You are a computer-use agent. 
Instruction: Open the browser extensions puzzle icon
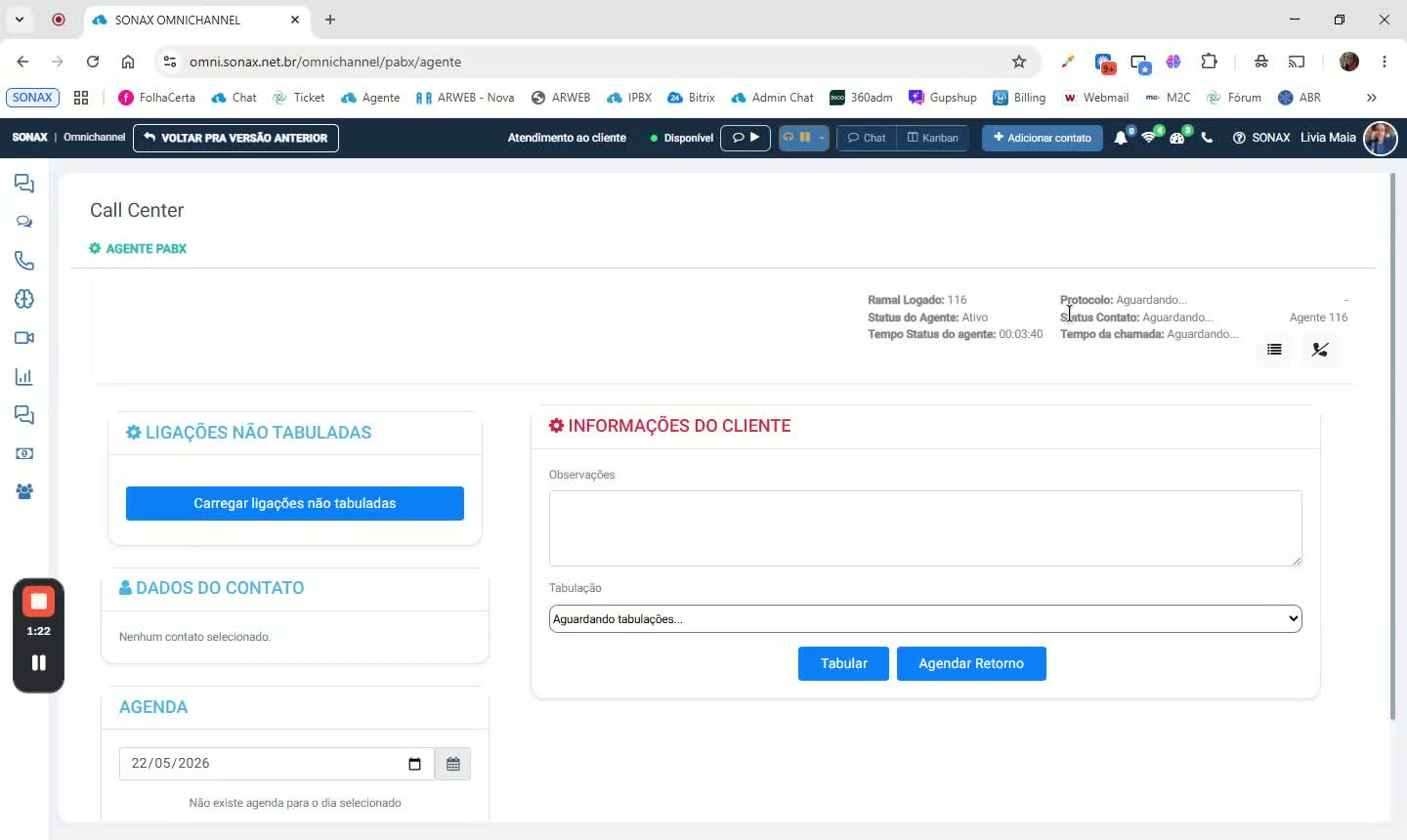point(1209,62)
